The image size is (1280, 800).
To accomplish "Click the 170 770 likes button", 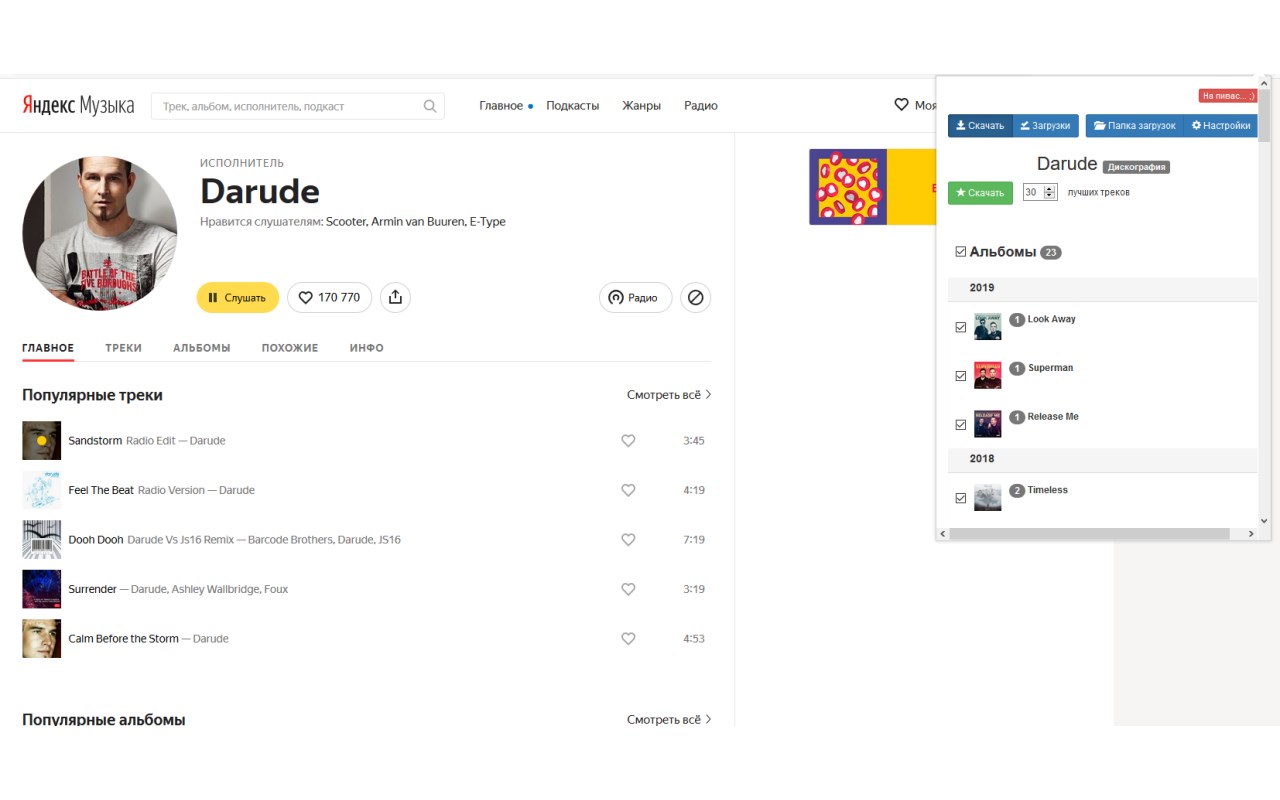I will [x=330, y=297].
